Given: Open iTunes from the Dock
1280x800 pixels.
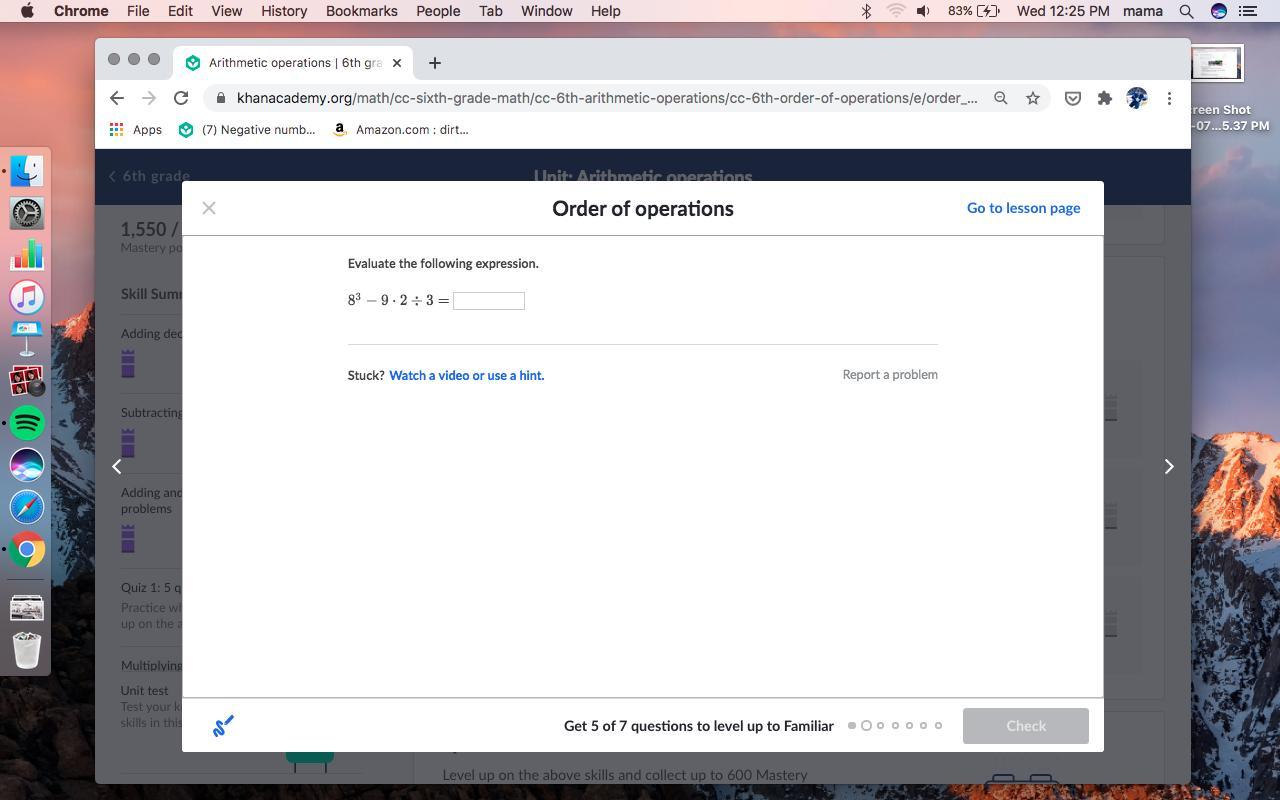Looking at the screenshot, I should [x=27, y=297].
